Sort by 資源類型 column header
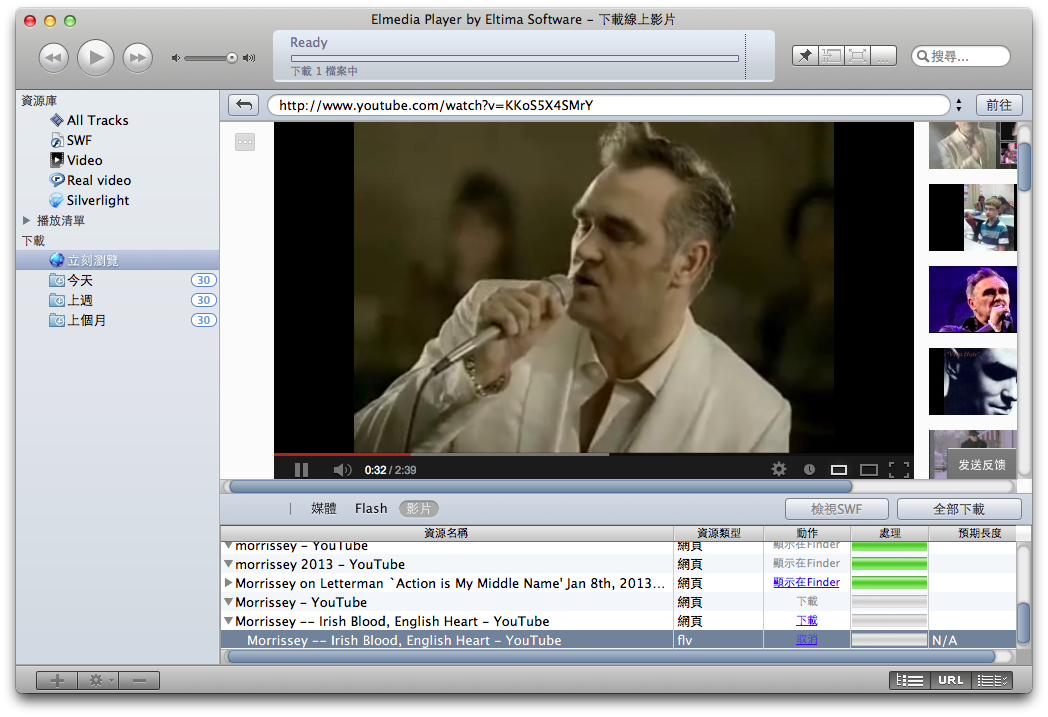The width and height of the screenshot is (1048, 717). click(x=718, y=533)
